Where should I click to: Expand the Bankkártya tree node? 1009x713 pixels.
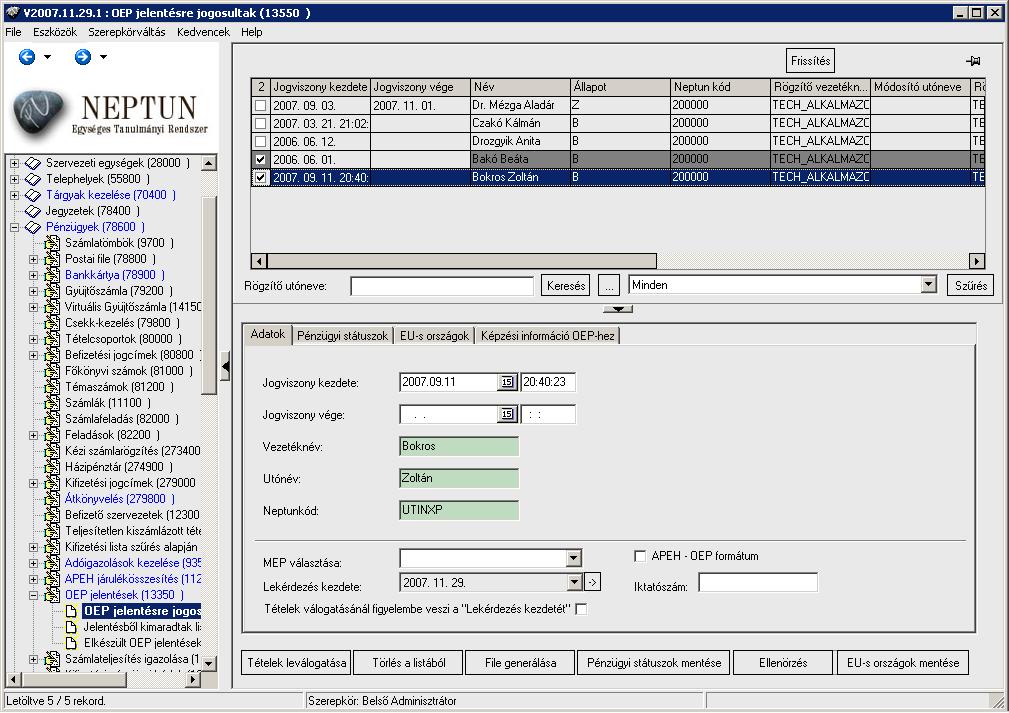33,275
